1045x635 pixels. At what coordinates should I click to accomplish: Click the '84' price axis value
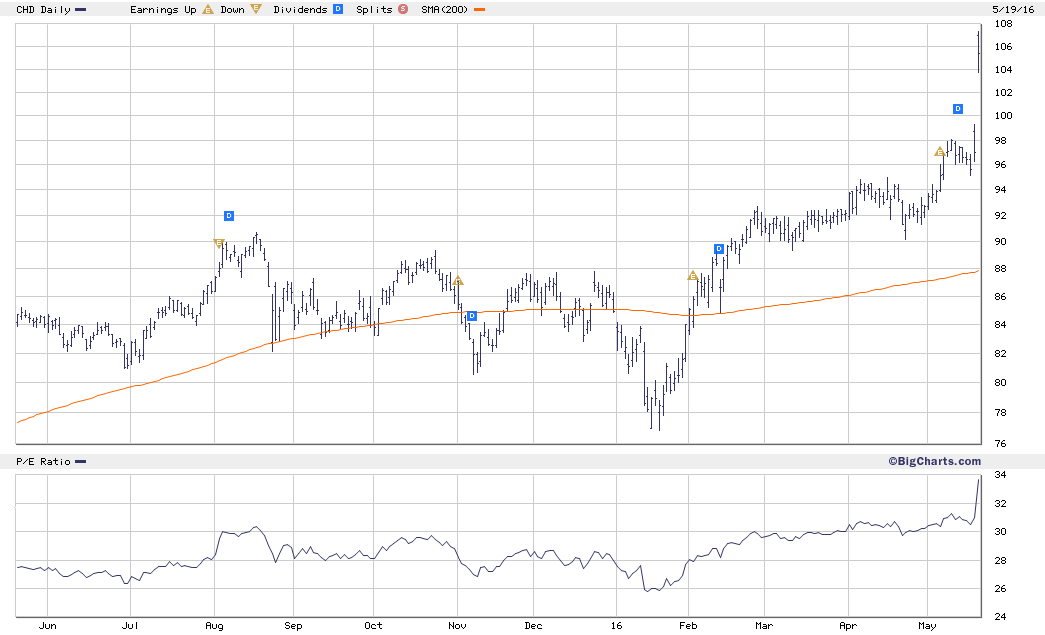pos(1000,325)
